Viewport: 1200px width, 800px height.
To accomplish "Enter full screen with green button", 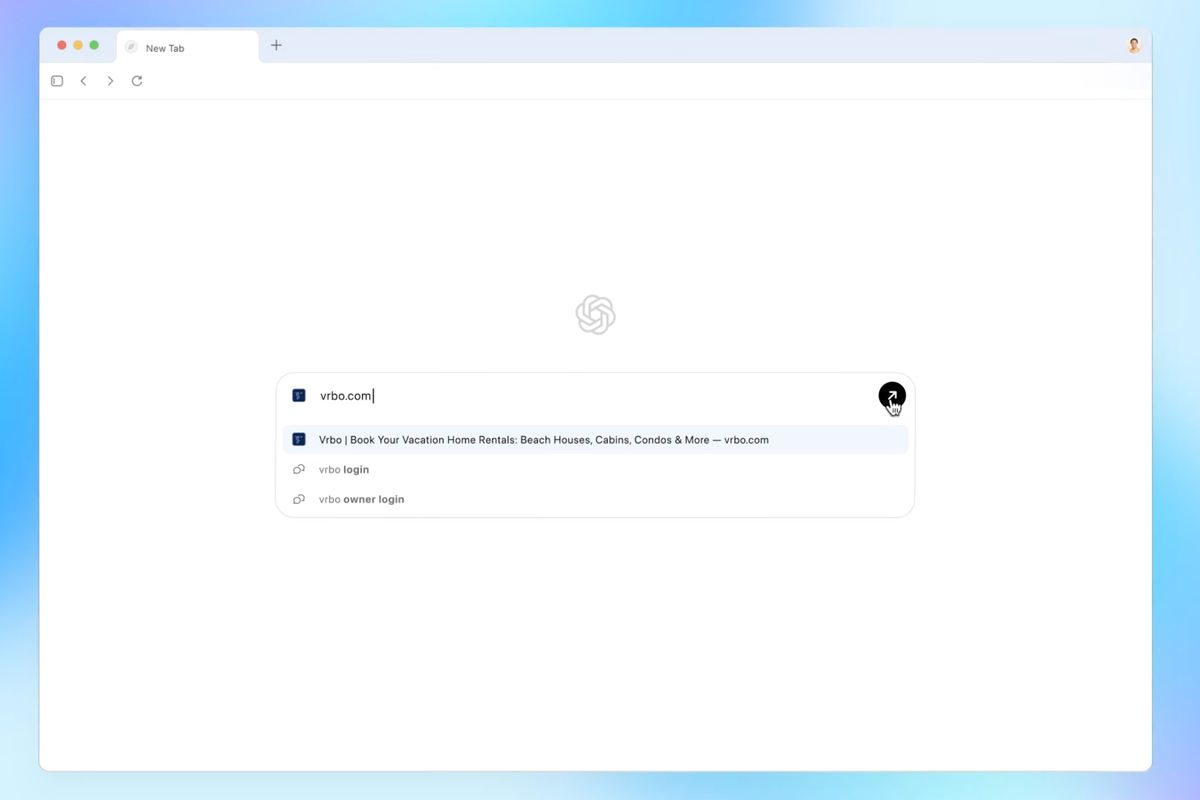I will pos(94,45).
